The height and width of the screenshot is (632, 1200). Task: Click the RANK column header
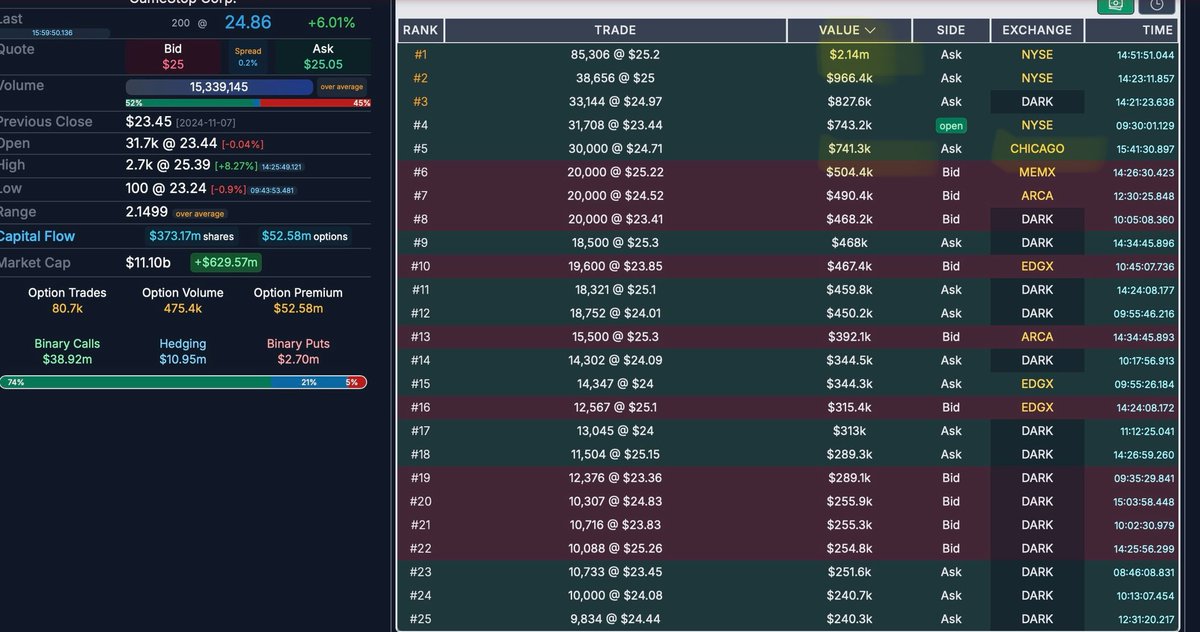(420, 30)
